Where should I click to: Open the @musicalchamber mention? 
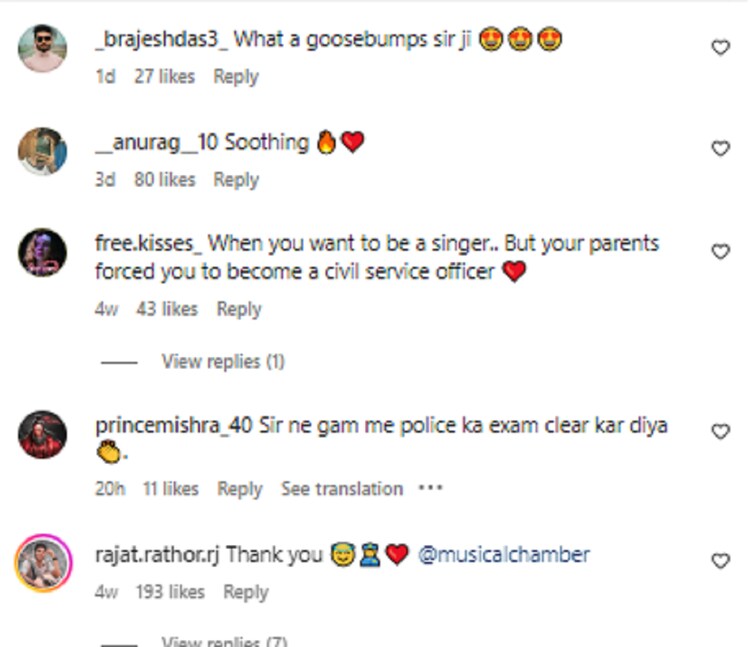pyautogui.click(x=503, y=555)
